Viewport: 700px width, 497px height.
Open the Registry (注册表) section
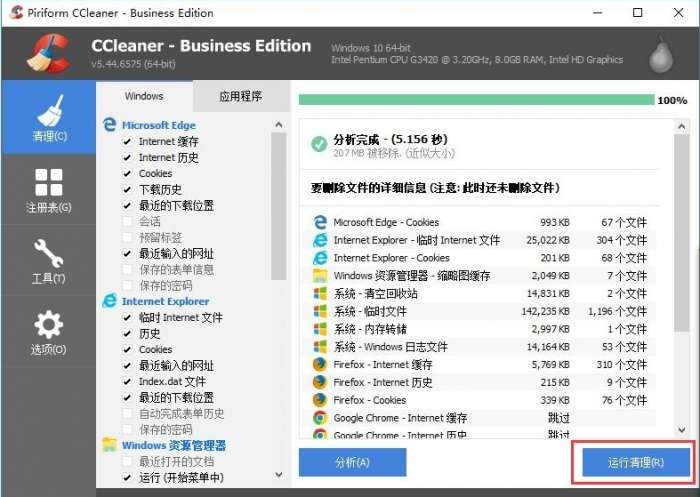click(x=49, y=190)
